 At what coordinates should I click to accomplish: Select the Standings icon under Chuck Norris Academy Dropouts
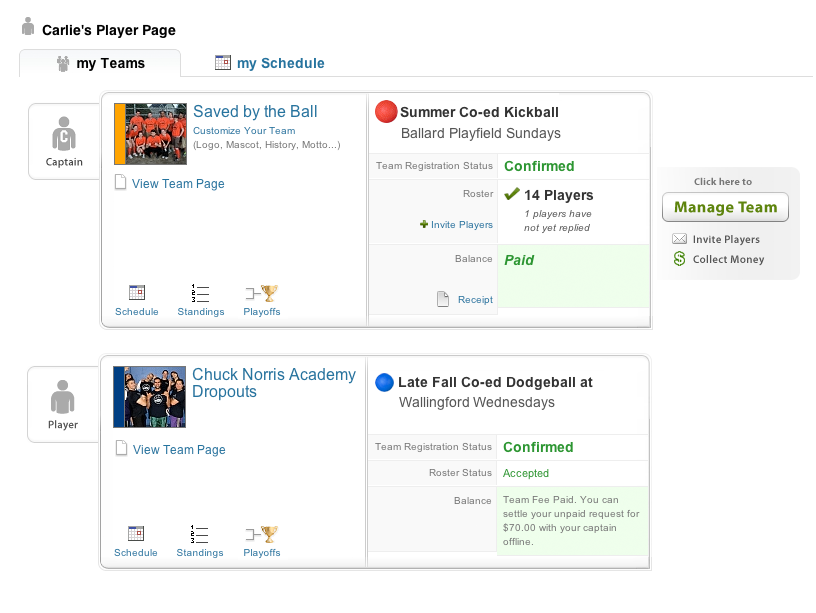pyautogui.click(x=199, y=534)
